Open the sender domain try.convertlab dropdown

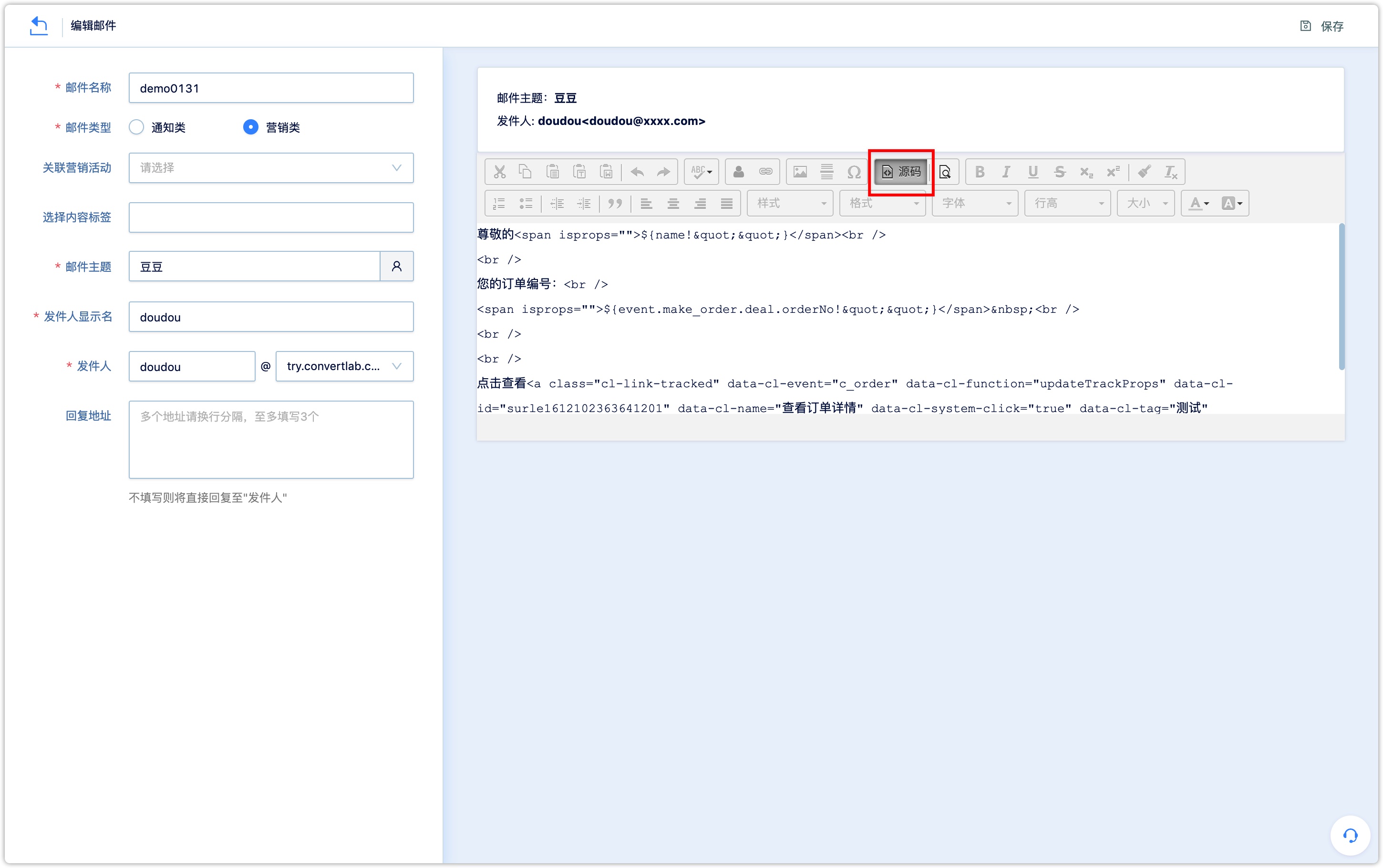tap(344, 366)
